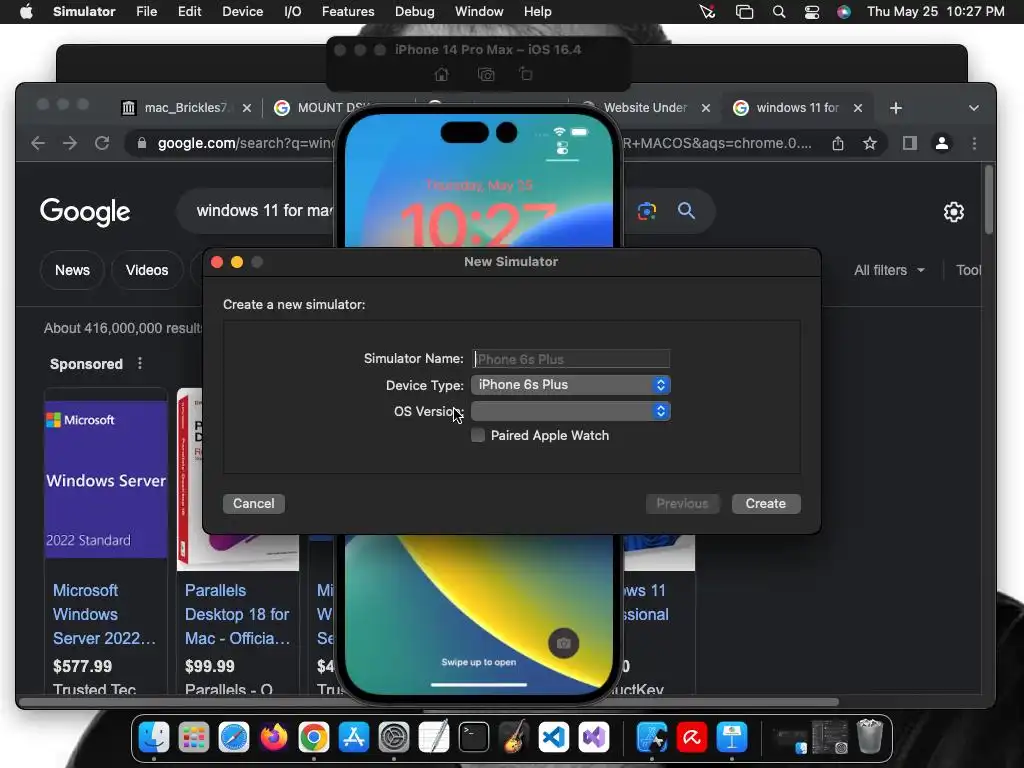Open the Simulator File menu
The height and width of the screenshot is (768, 1024).
[146, 12]
